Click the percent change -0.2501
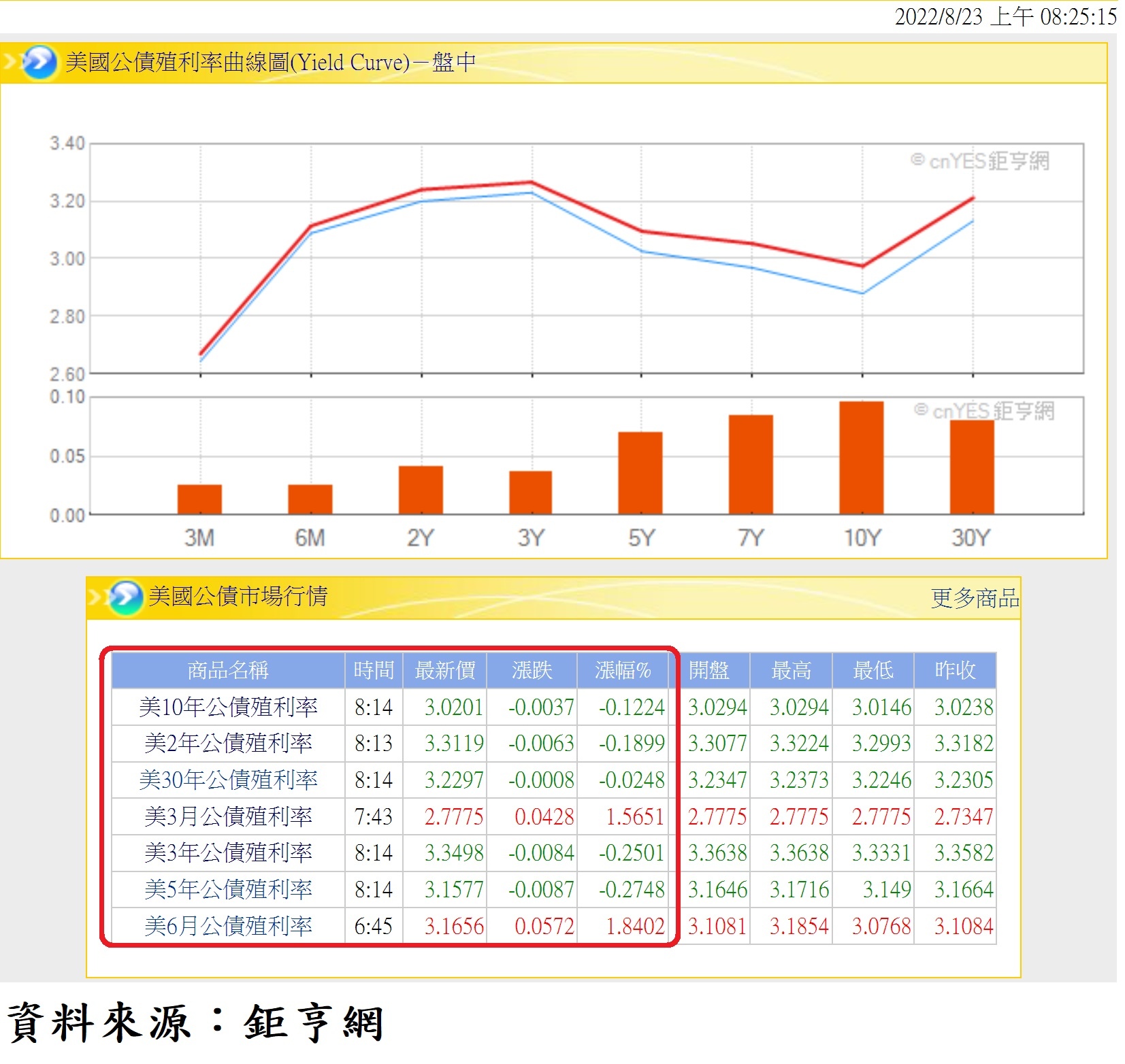Screen dimensions: 1125x1064 point(631,852)
